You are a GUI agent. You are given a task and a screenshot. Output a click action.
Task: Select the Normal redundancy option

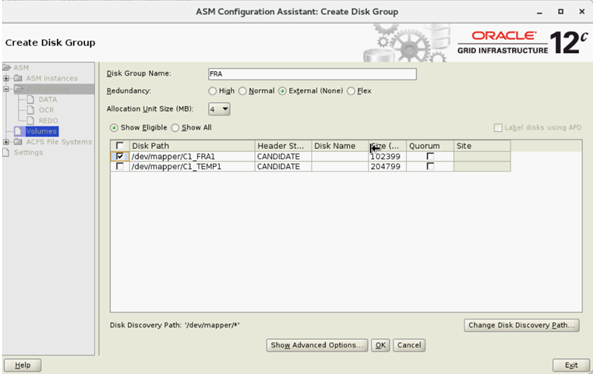click(x=243, y=91)
